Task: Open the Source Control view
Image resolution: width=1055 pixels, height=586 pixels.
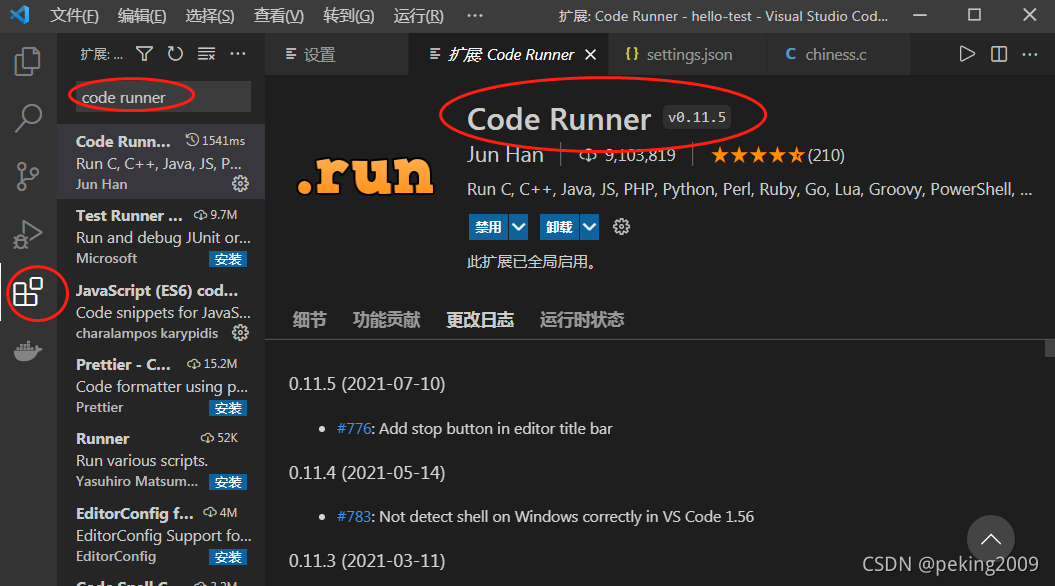Action: coord(28,176)
